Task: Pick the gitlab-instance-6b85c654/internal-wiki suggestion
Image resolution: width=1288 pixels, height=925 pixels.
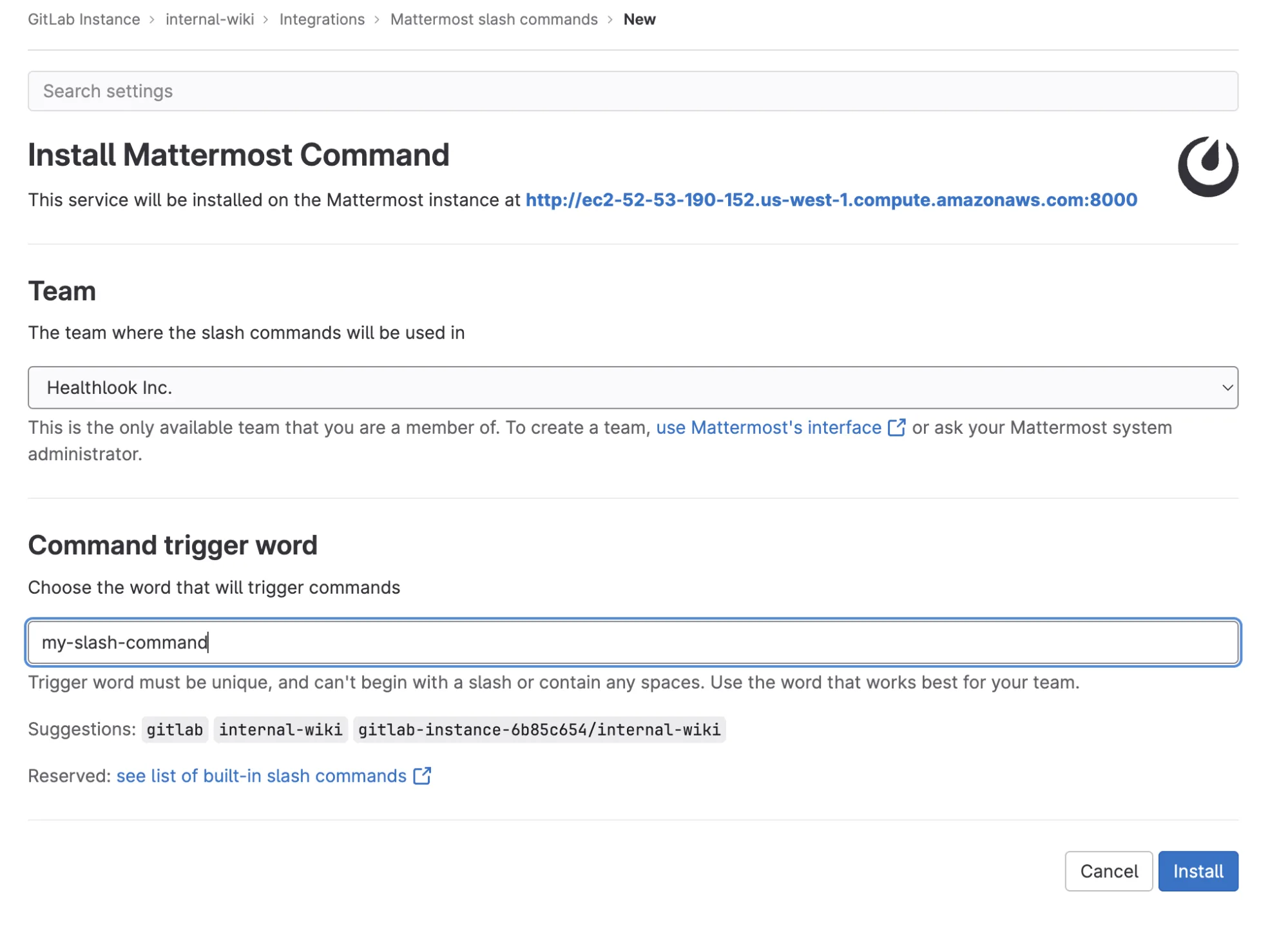Action: pos(539,729)
